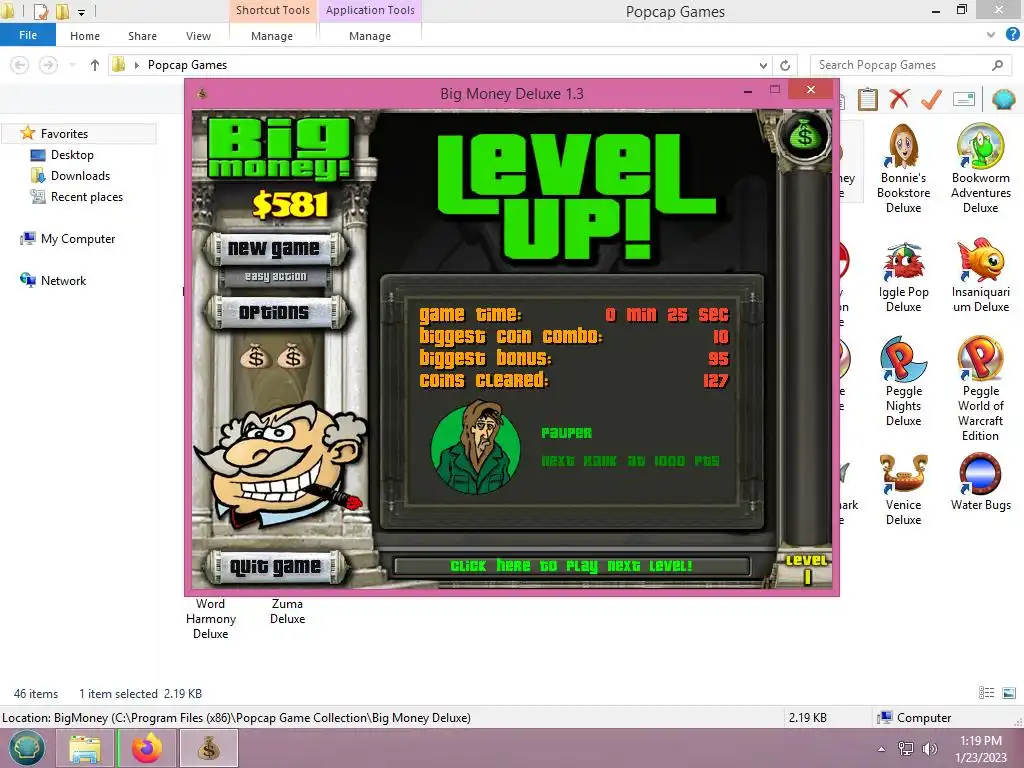The image size is (1024, 768).
Task: Click the Pauper rank portrait
Action: point(476,448)
